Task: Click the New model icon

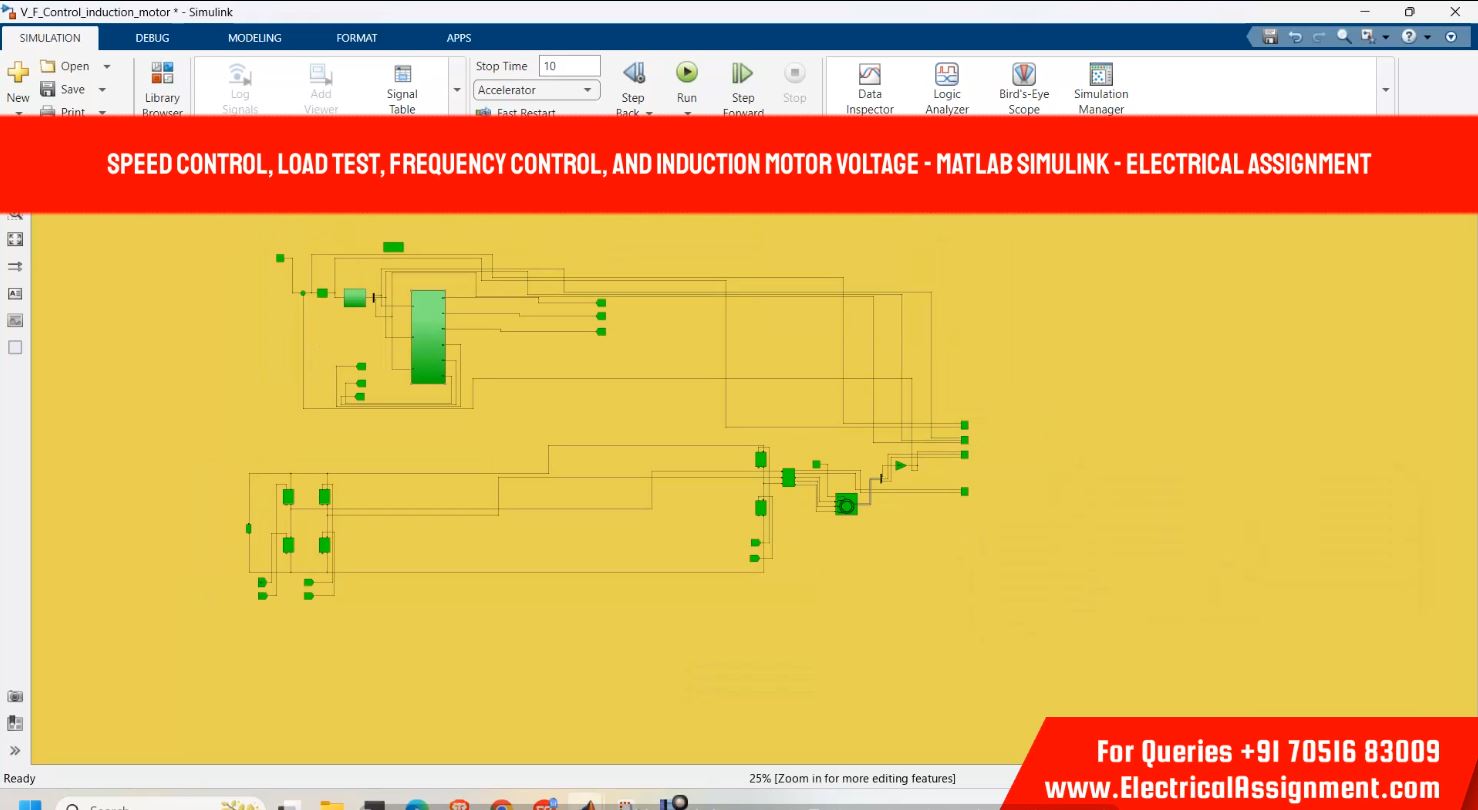Action: [x=18, y=73]
